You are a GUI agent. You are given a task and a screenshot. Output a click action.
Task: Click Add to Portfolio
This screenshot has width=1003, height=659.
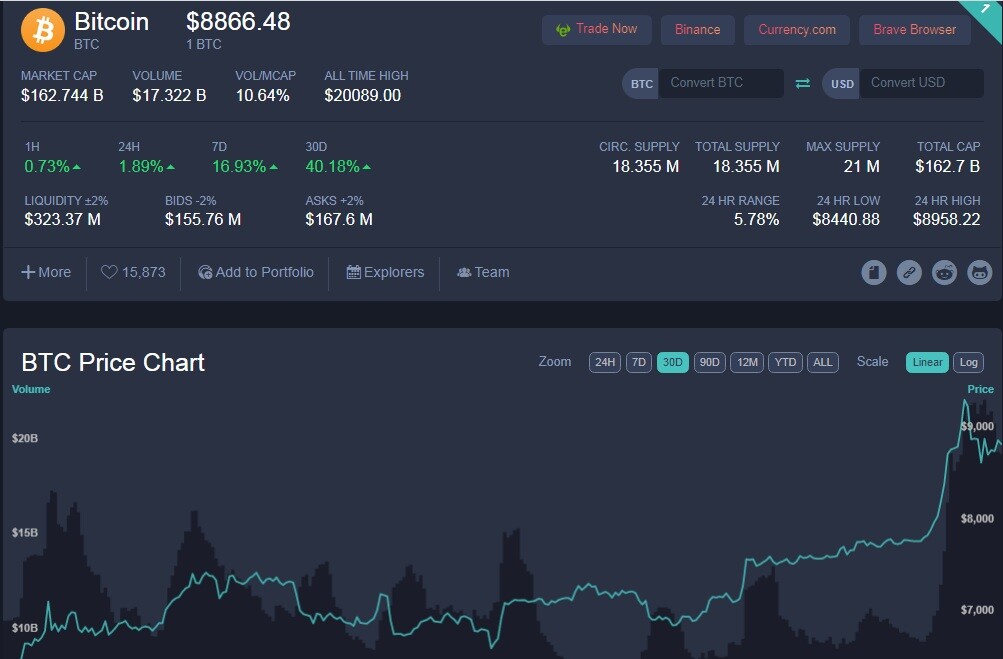(x=256, y=272)
